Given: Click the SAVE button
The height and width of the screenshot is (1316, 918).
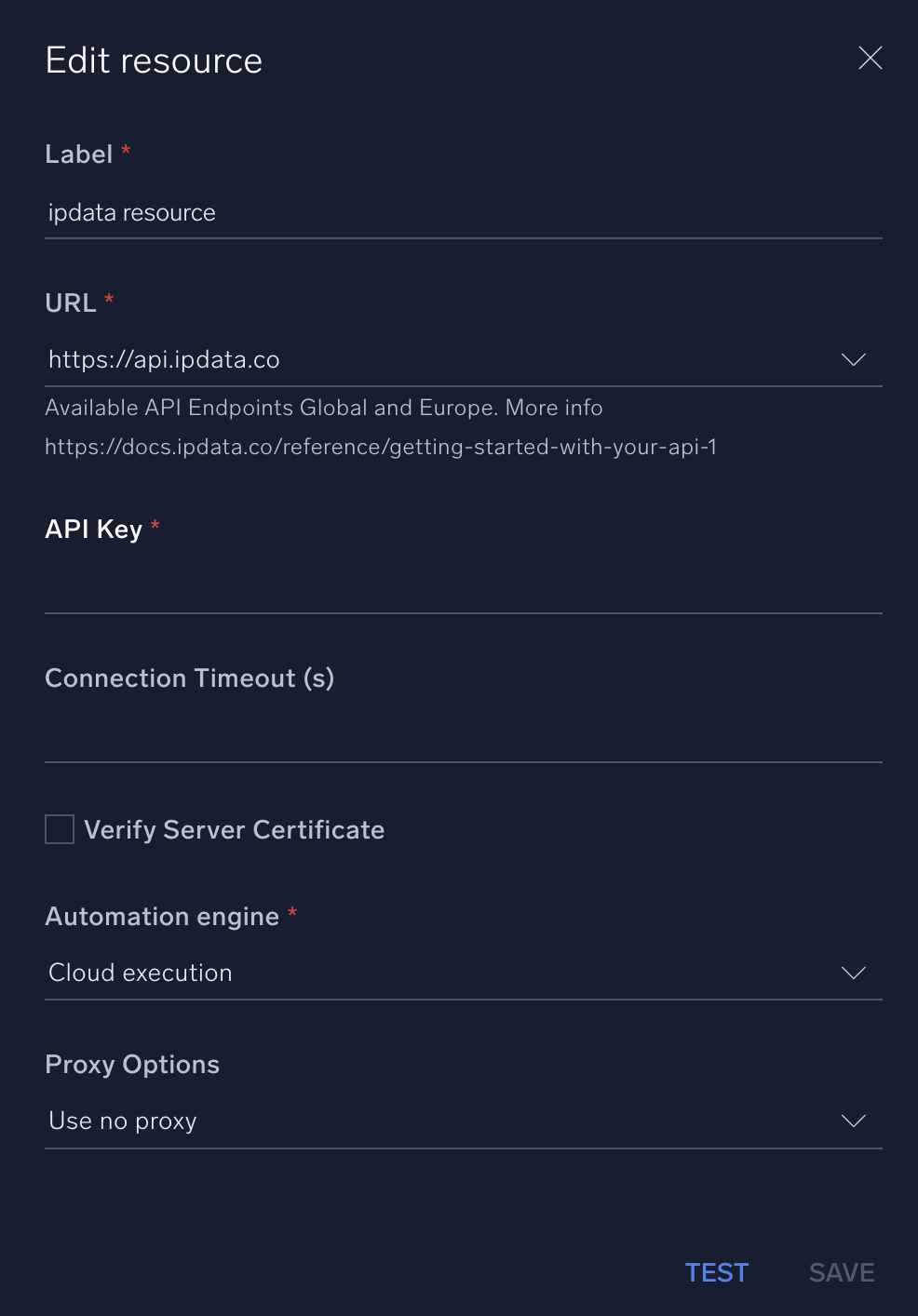Looking at the screenshot, I should 841,1272.
